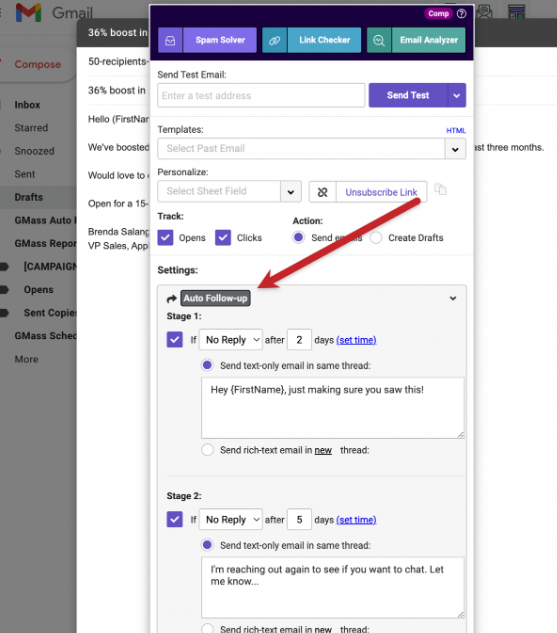This screenshot has height=633, width=557.
Task: Click the Stage 1 days number field
Action: [299, 340]
